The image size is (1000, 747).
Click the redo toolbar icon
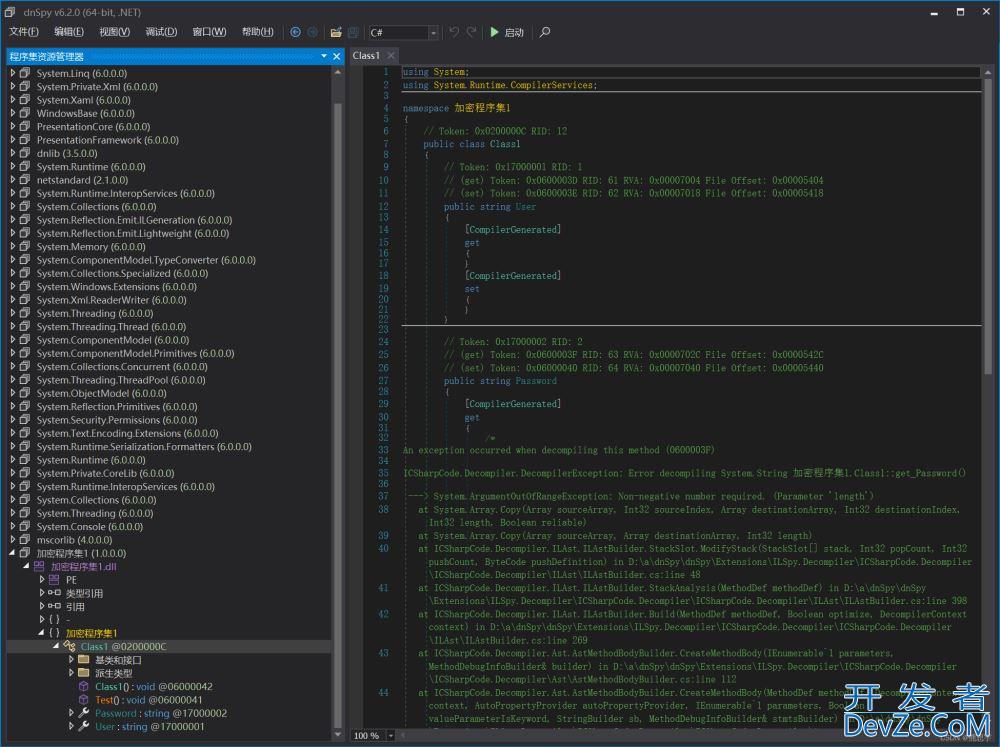pyautogui.click(x=472, y=32)
